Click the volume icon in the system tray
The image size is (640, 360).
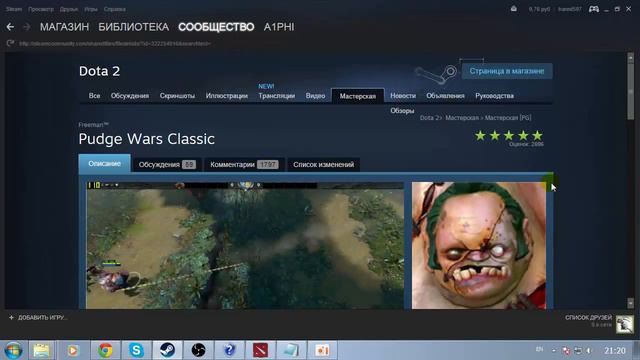tap(589, 351)
